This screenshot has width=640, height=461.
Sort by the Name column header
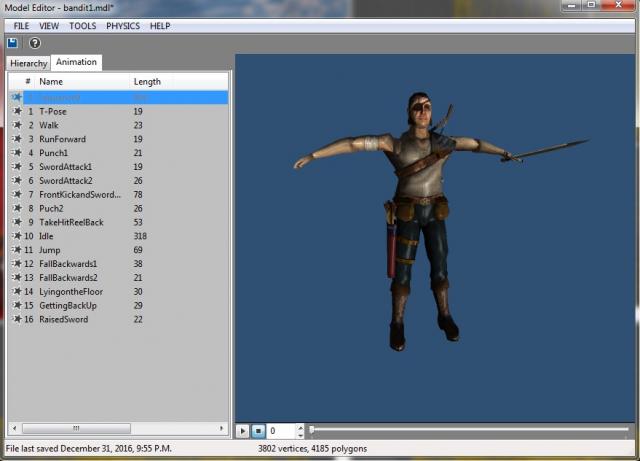(x=51, y=81)
